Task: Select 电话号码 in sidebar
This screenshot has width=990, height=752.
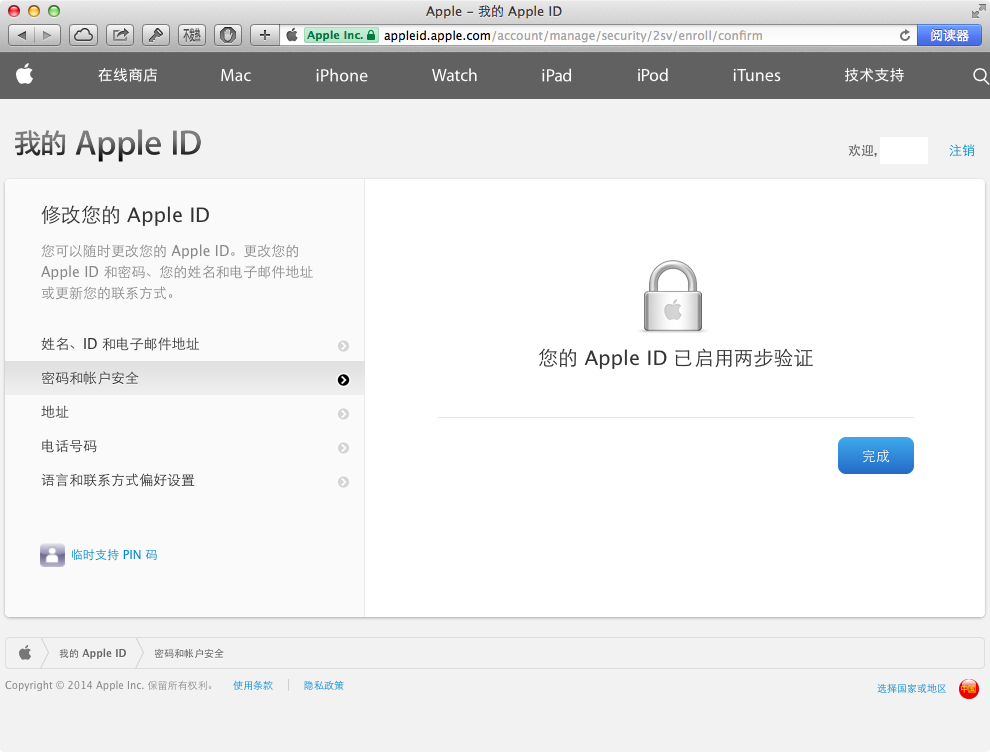Action: click(x=184, y=446)
